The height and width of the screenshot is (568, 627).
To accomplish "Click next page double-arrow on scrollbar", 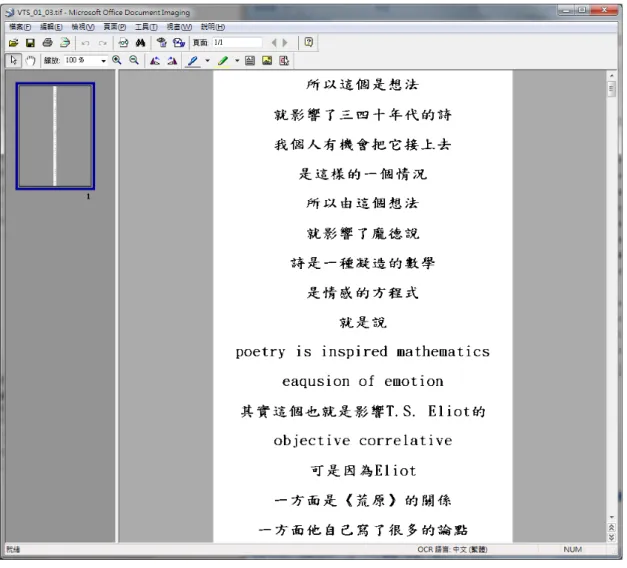I will pos(612,538).
